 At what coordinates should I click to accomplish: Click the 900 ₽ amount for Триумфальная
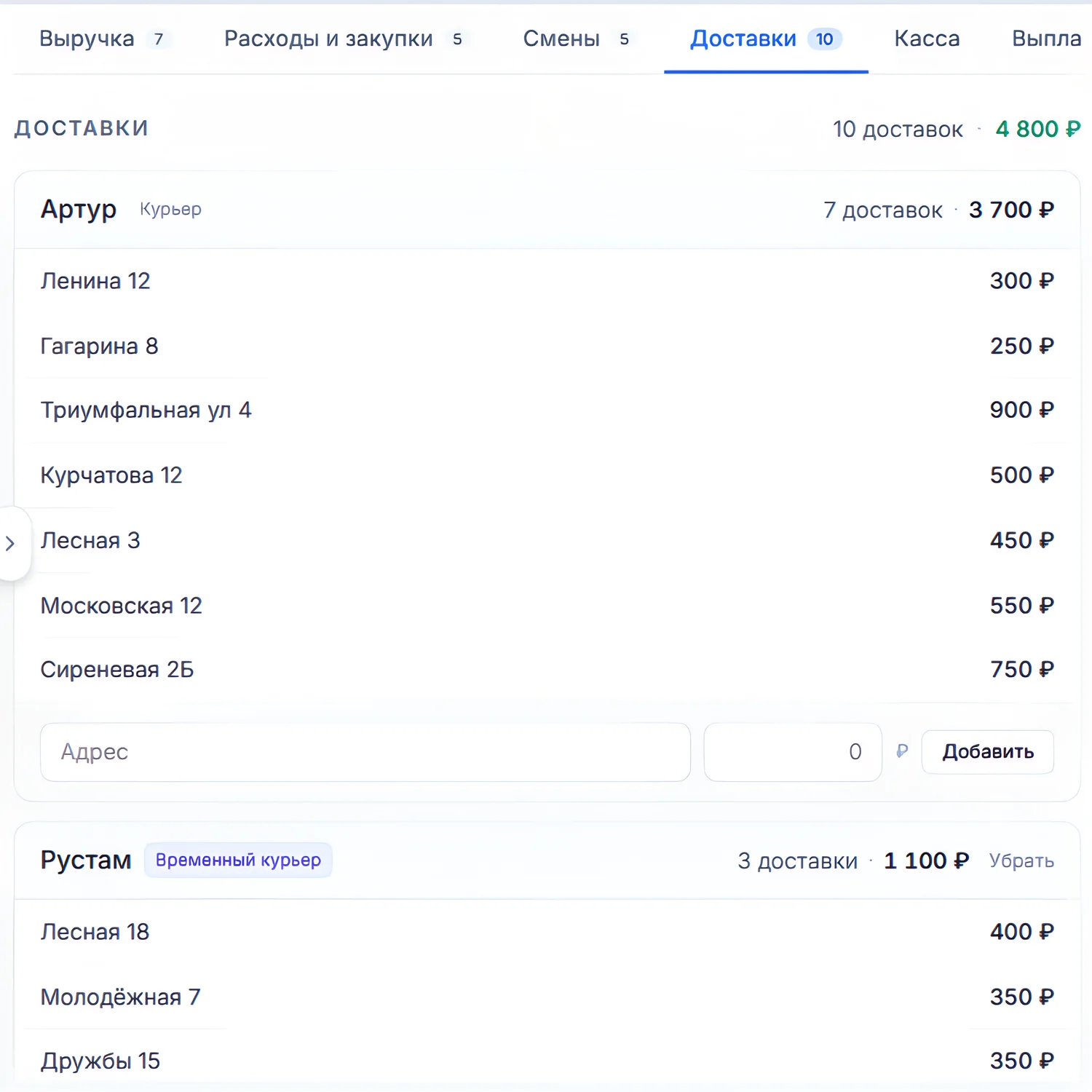[1021, 410]
